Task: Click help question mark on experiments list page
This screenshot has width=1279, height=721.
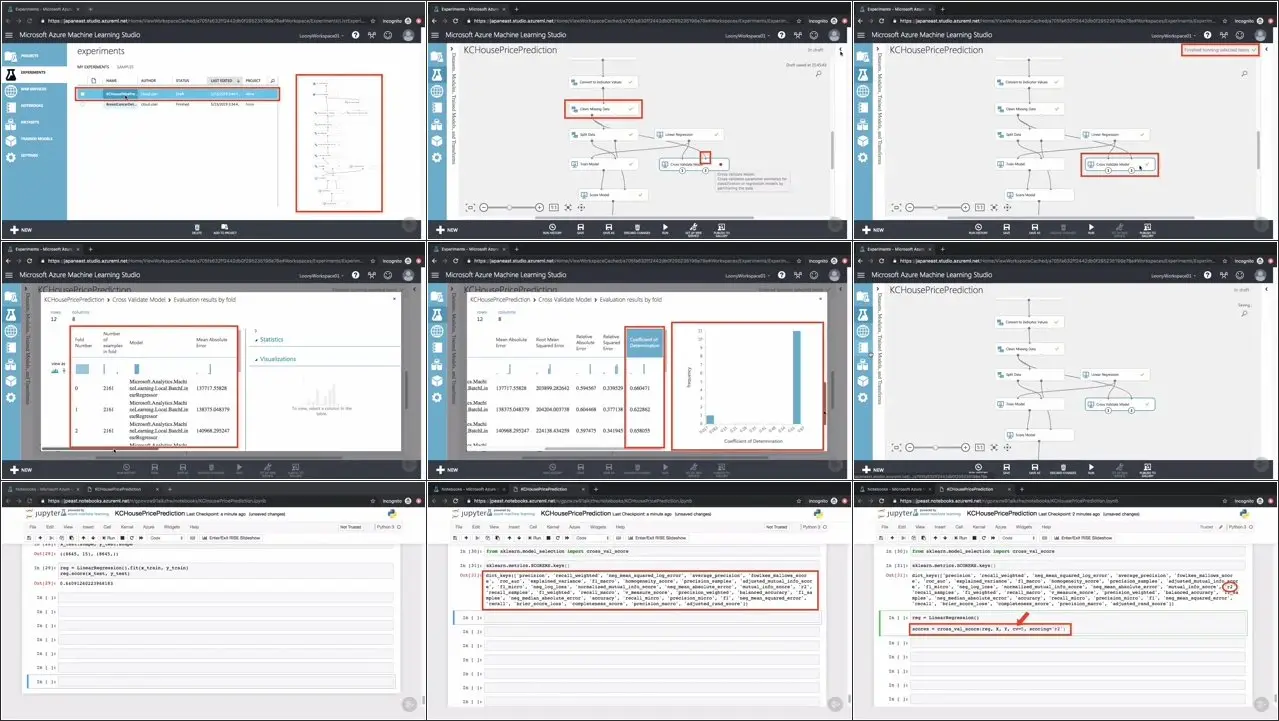Action: 356,35
